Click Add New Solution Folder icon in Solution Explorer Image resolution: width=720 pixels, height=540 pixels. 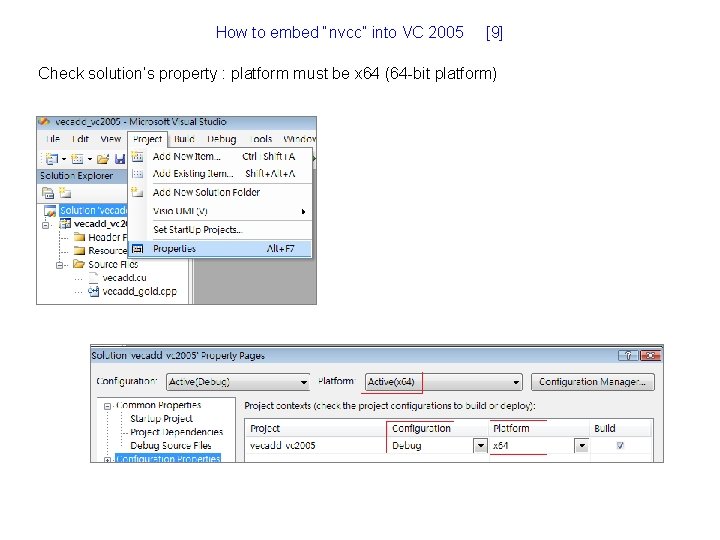65,193
